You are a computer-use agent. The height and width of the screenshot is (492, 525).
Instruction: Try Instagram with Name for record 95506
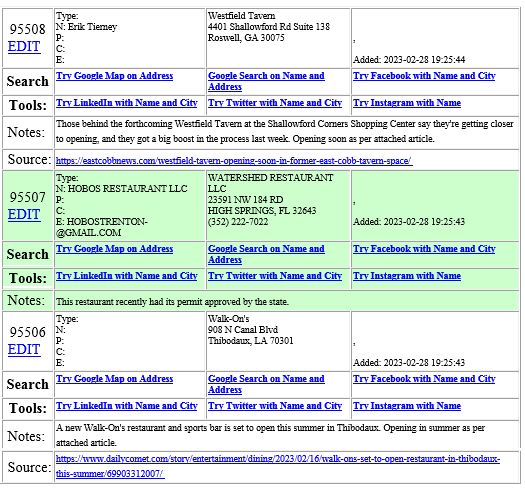(x=407, y=406)
